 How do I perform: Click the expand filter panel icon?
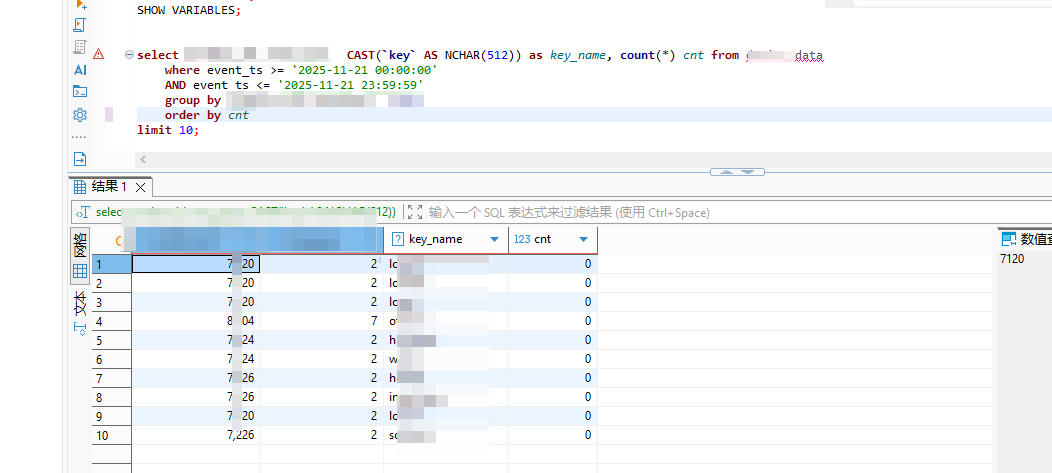pos(414,212)
